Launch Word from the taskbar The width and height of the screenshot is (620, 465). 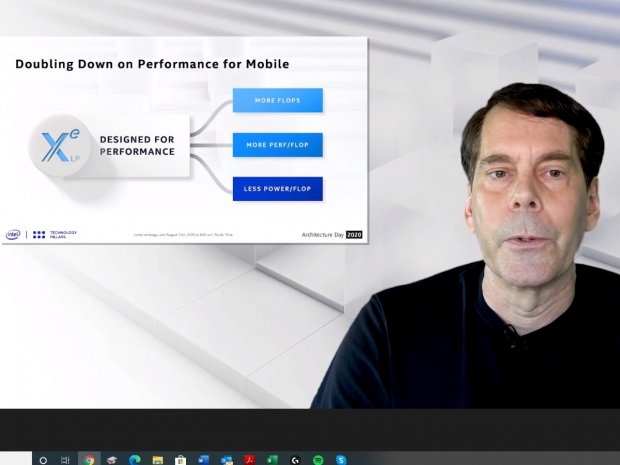click(x=204, y=460)
